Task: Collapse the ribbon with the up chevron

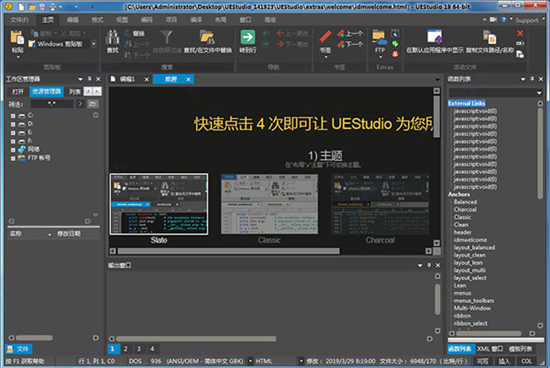Action: 484,20
